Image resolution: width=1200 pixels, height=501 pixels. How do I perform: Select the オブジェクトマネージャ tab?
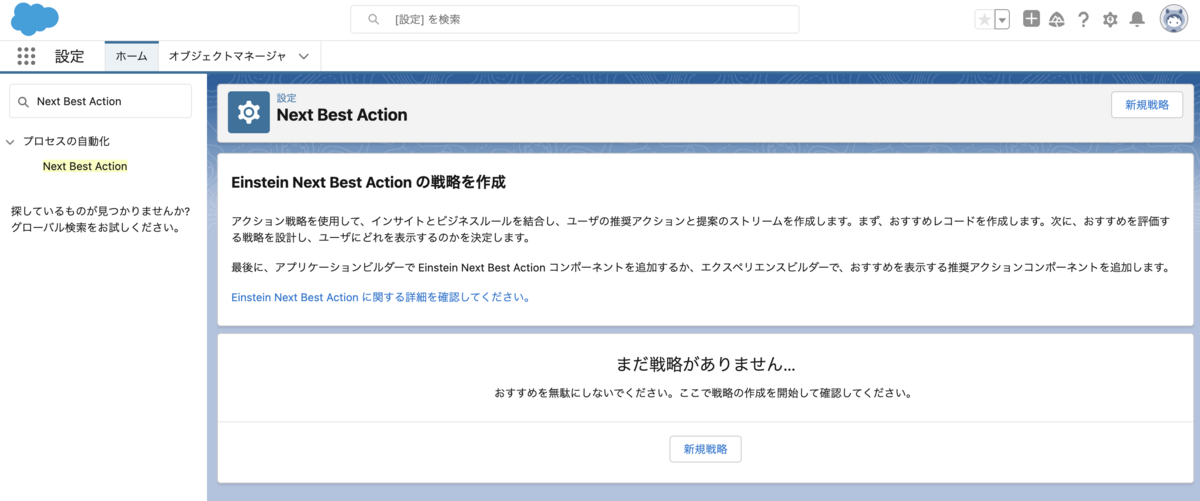click(x=227, y=56)
